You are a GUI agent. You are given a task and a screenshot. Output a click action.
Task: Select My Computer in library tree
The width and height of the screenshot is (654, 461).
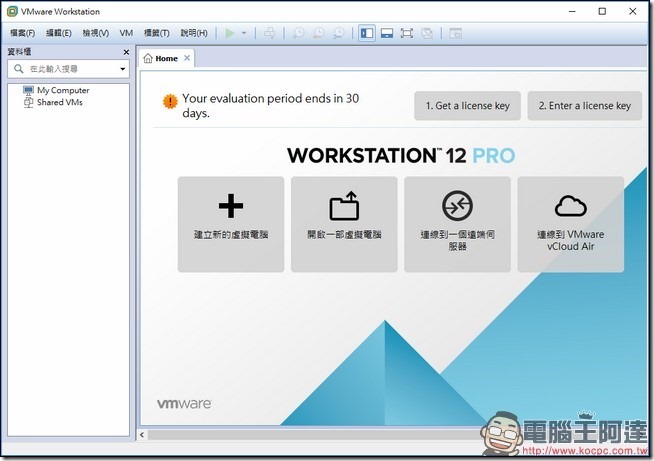point(56,90)
